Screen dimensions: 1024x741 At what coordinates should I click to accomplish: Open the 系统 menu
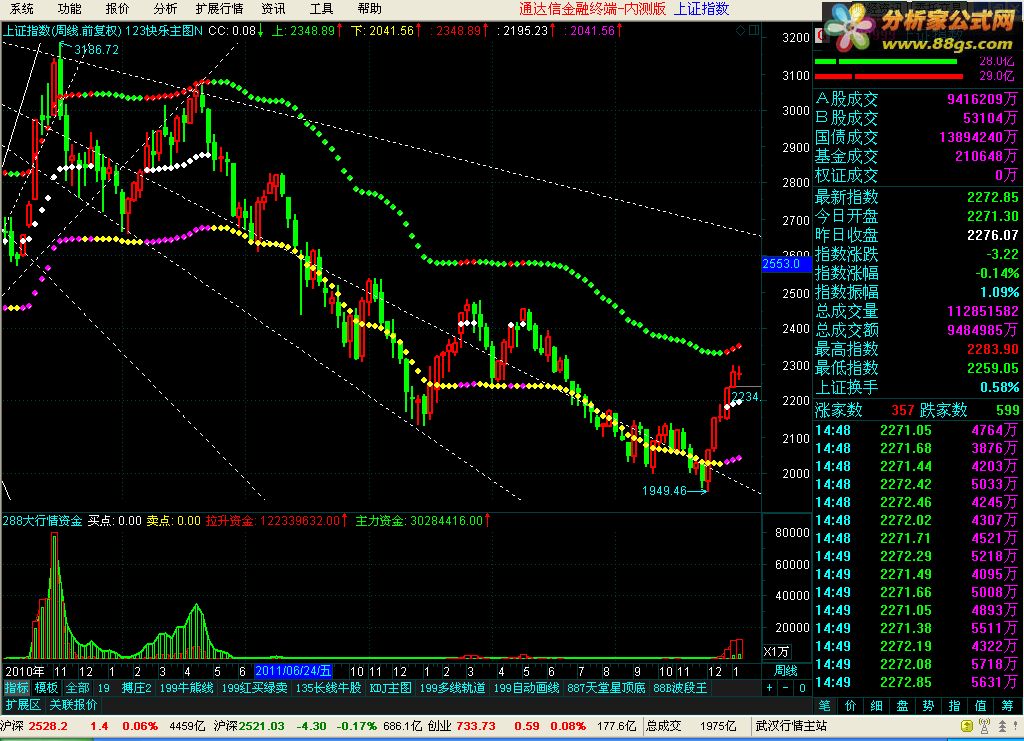coord(22,8)
